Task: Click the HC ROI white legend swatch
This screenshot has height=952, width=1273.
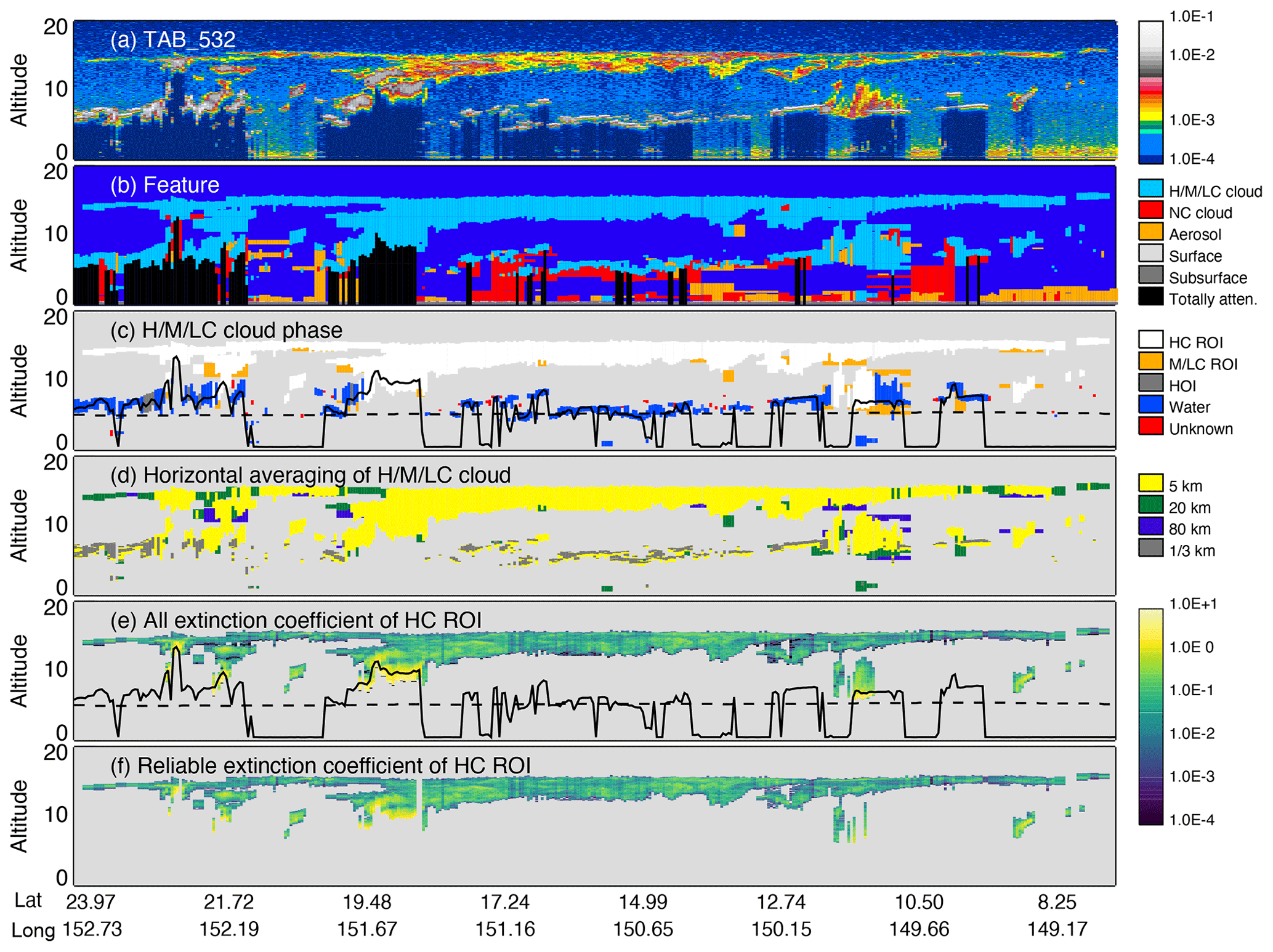Action: [1150, 340]
